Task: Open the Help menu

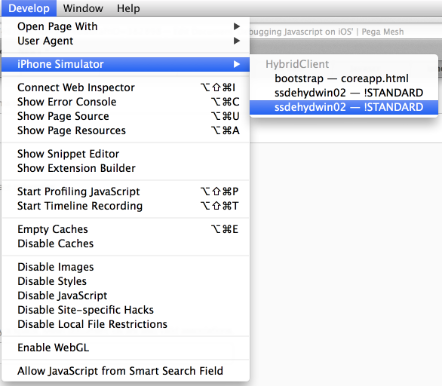Action: (x=128, y=8)
